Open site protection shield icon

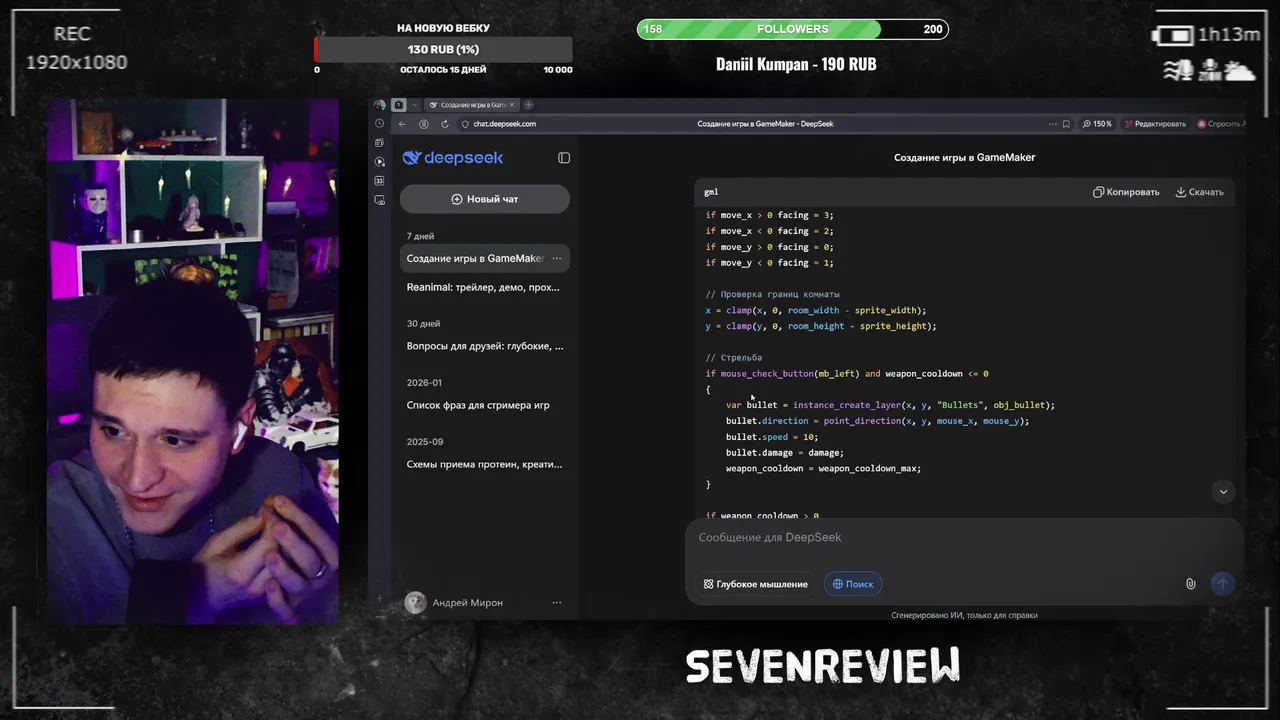coord(465,124)
